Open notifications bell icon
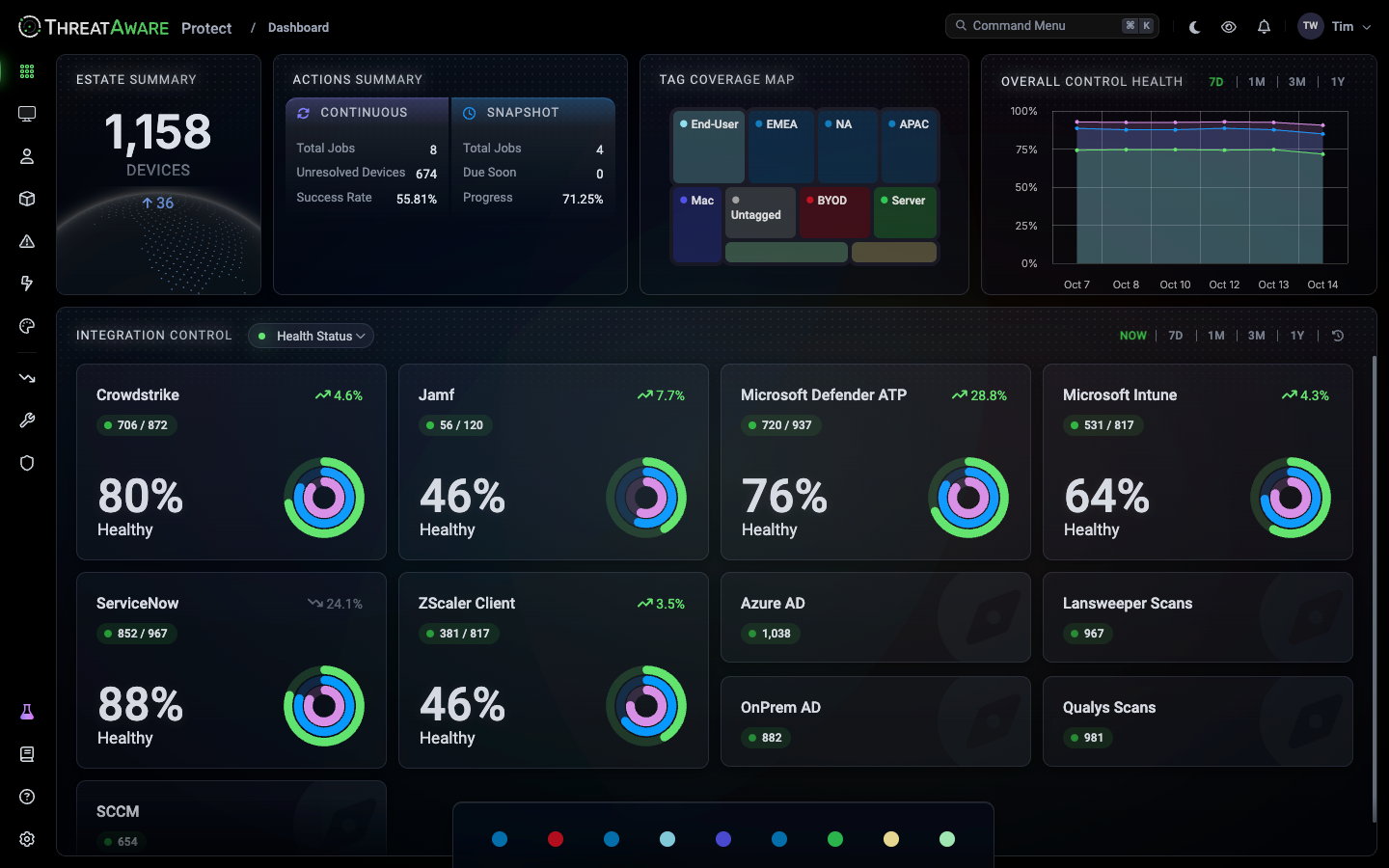The height and width of the screenshot is (868, 1389). tap(1264, 27)
